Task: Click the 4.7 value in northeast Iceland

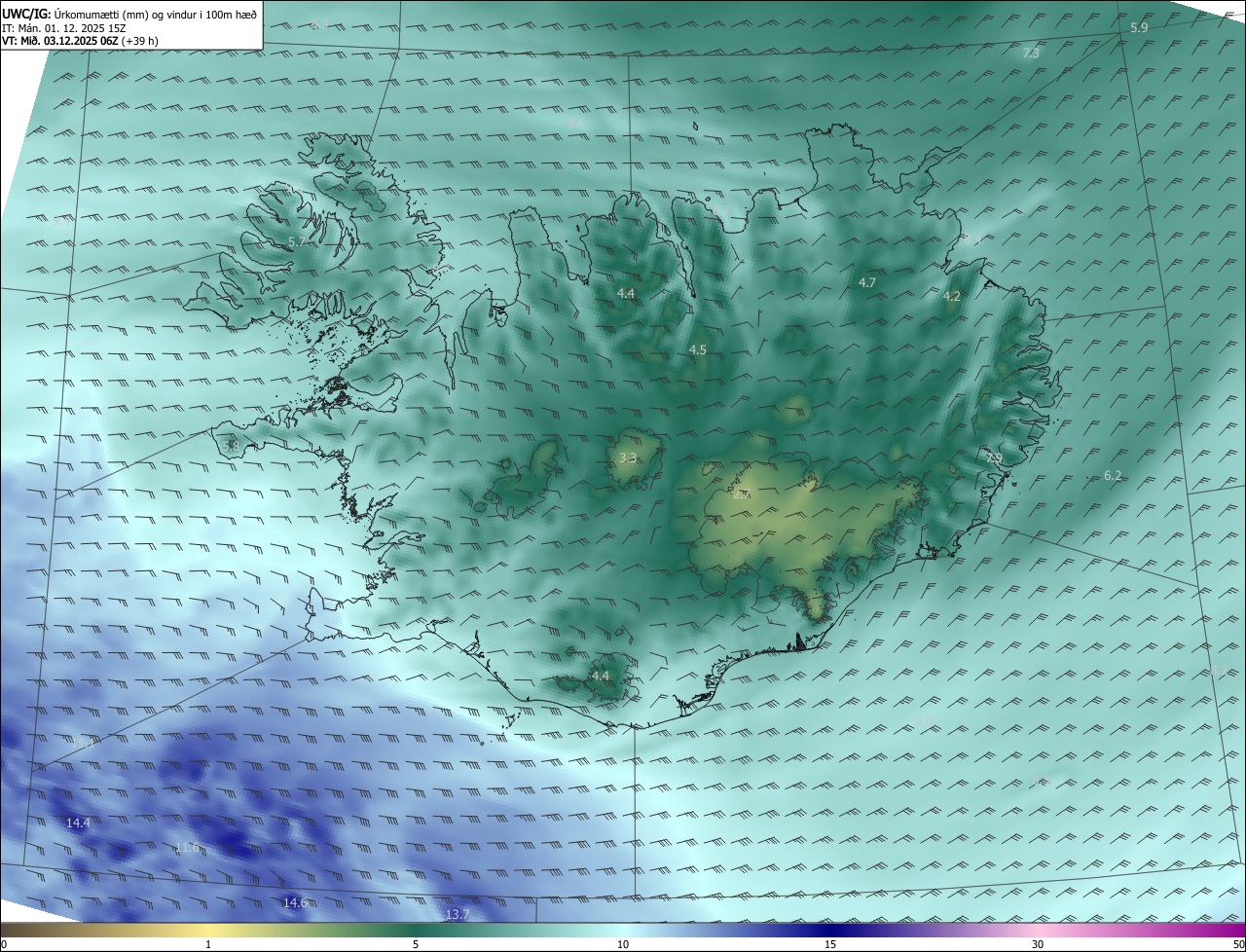Action: 867,283
